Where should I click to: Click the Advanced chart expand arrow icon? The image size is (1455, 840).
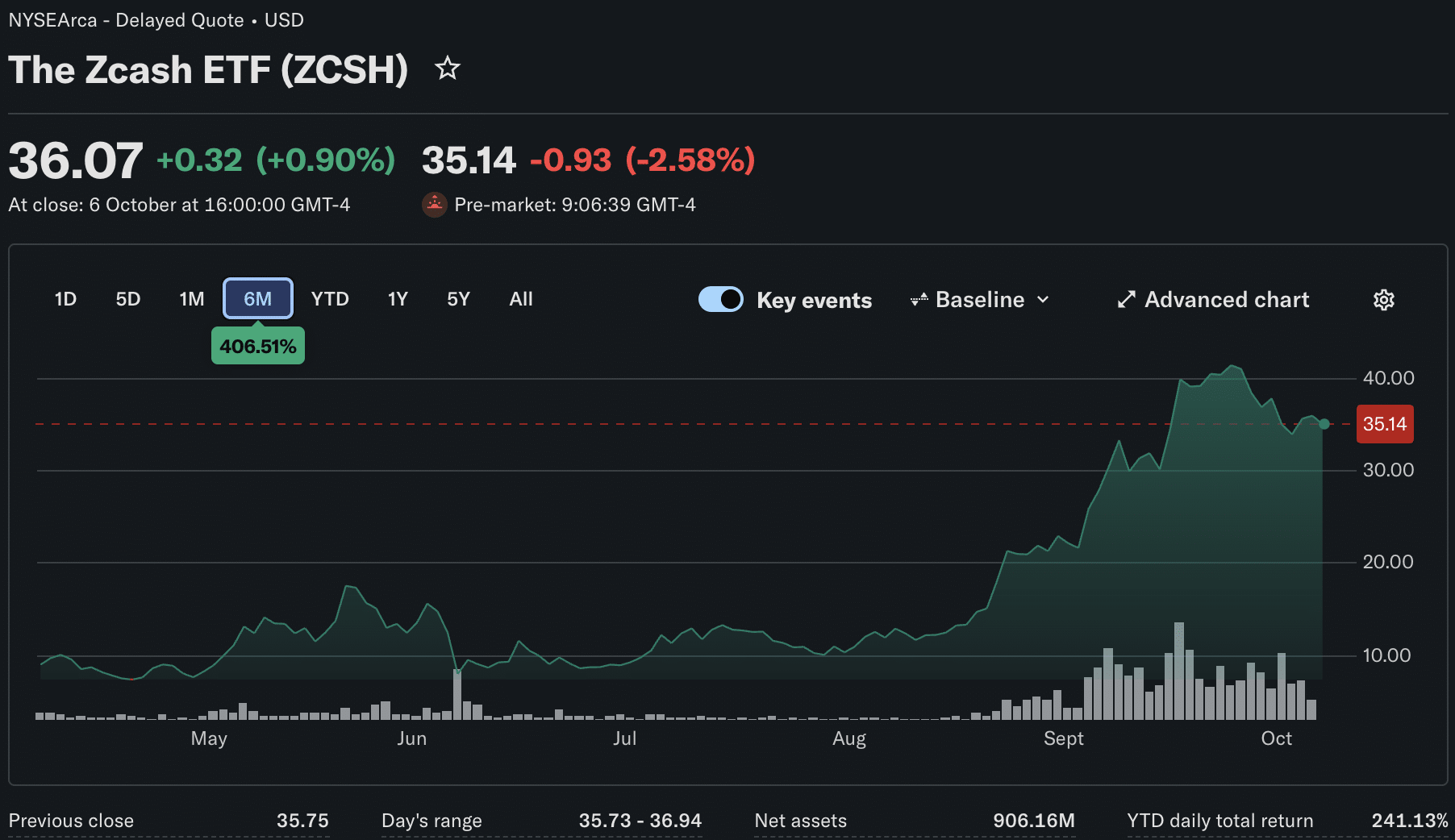coord(1127,300)
